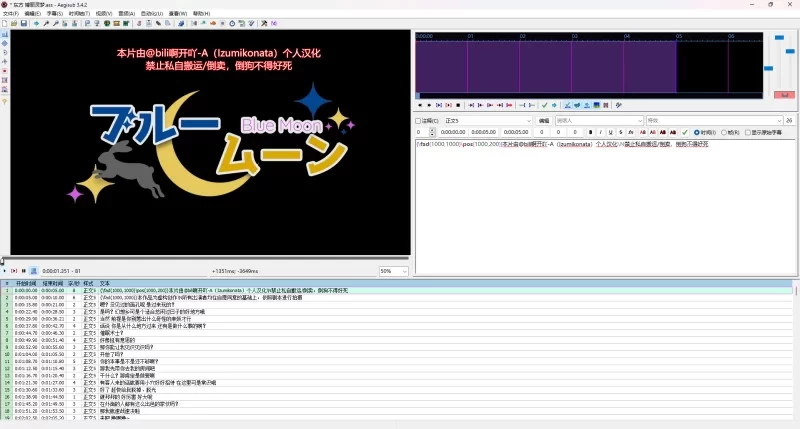This screenshot has height=429, width=800.
Task: Open the 音频 Audio menu
Action: click(127, 13)
